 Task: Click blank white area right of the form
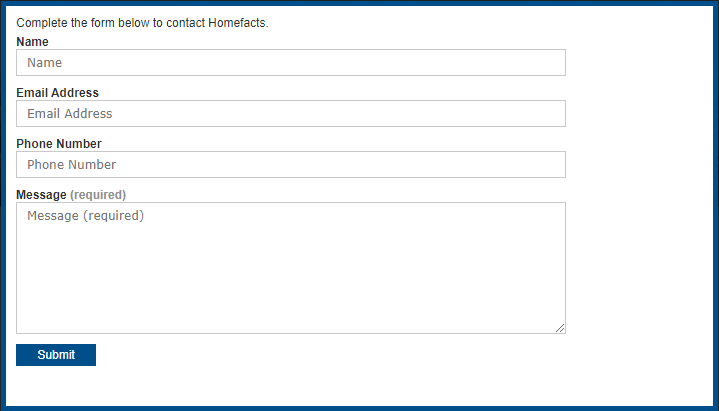coord(642,206)
